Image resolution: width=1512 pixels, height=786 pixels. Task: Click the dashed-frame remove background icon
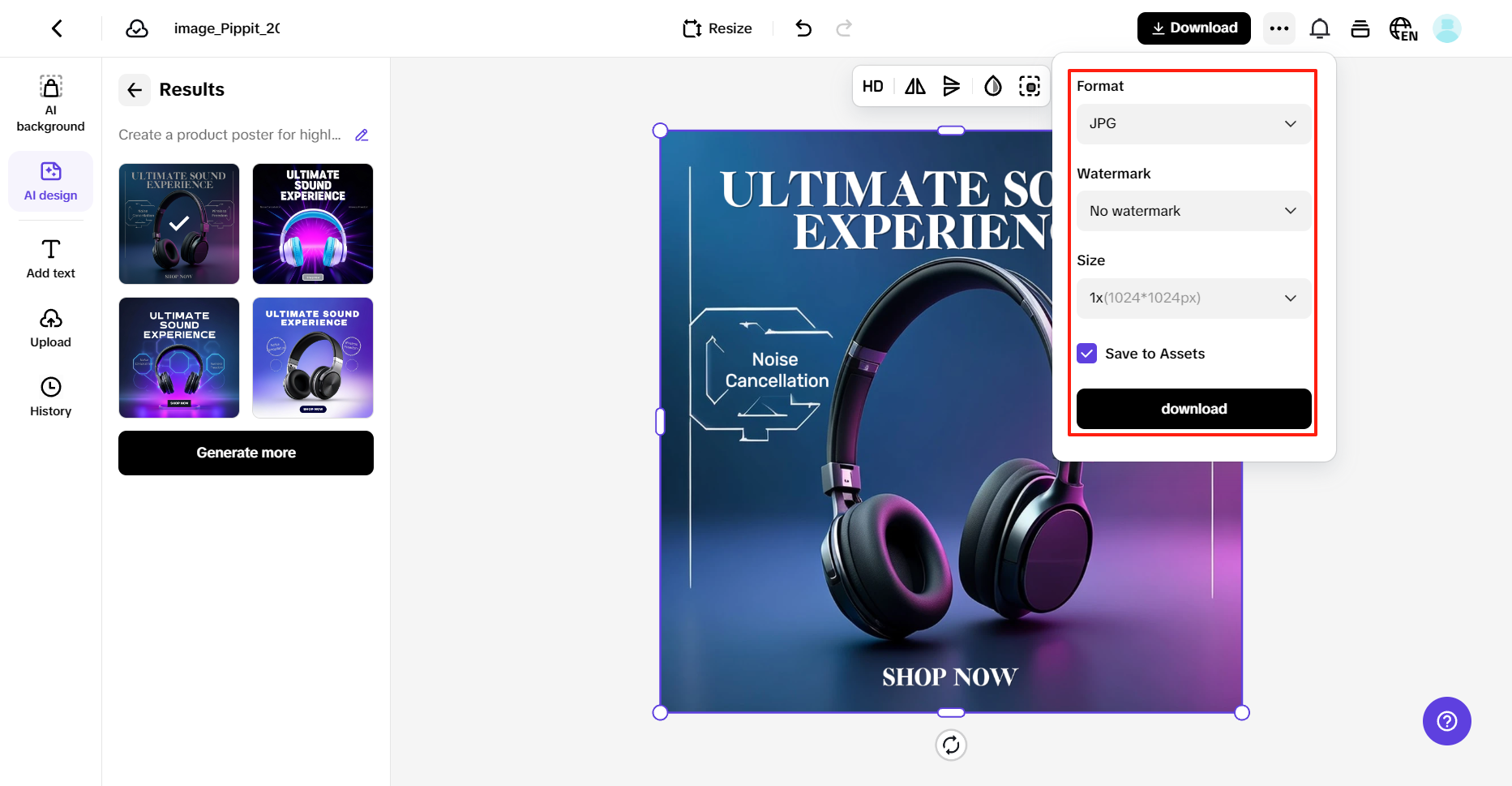(x=1030, y=86)
